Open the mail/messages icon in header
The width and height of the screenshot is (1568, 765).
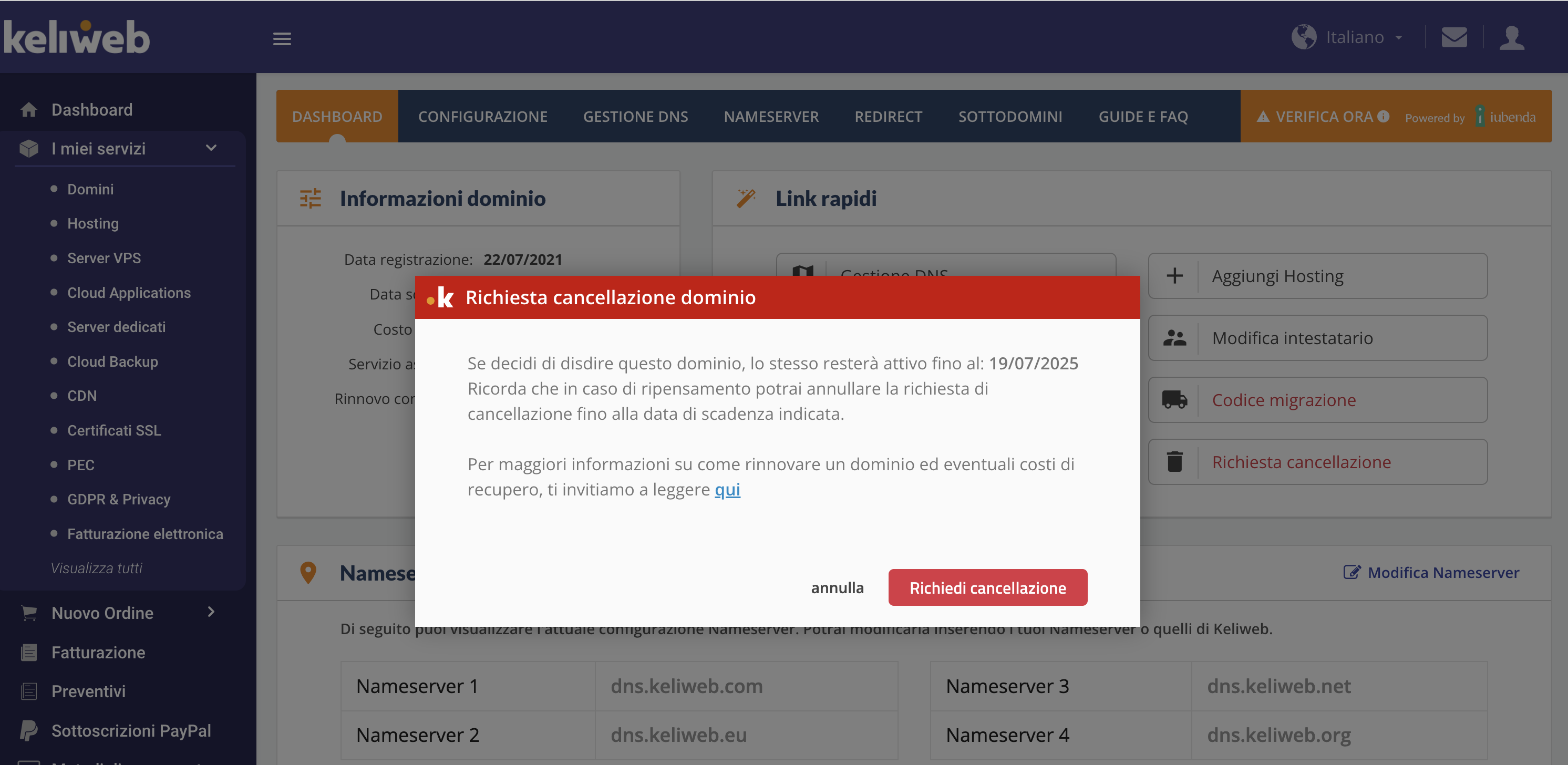coord(1453,39)
